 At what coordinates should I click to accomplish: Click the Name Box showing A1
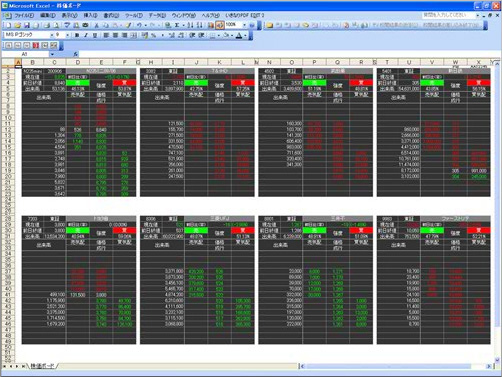pos(26,54)
